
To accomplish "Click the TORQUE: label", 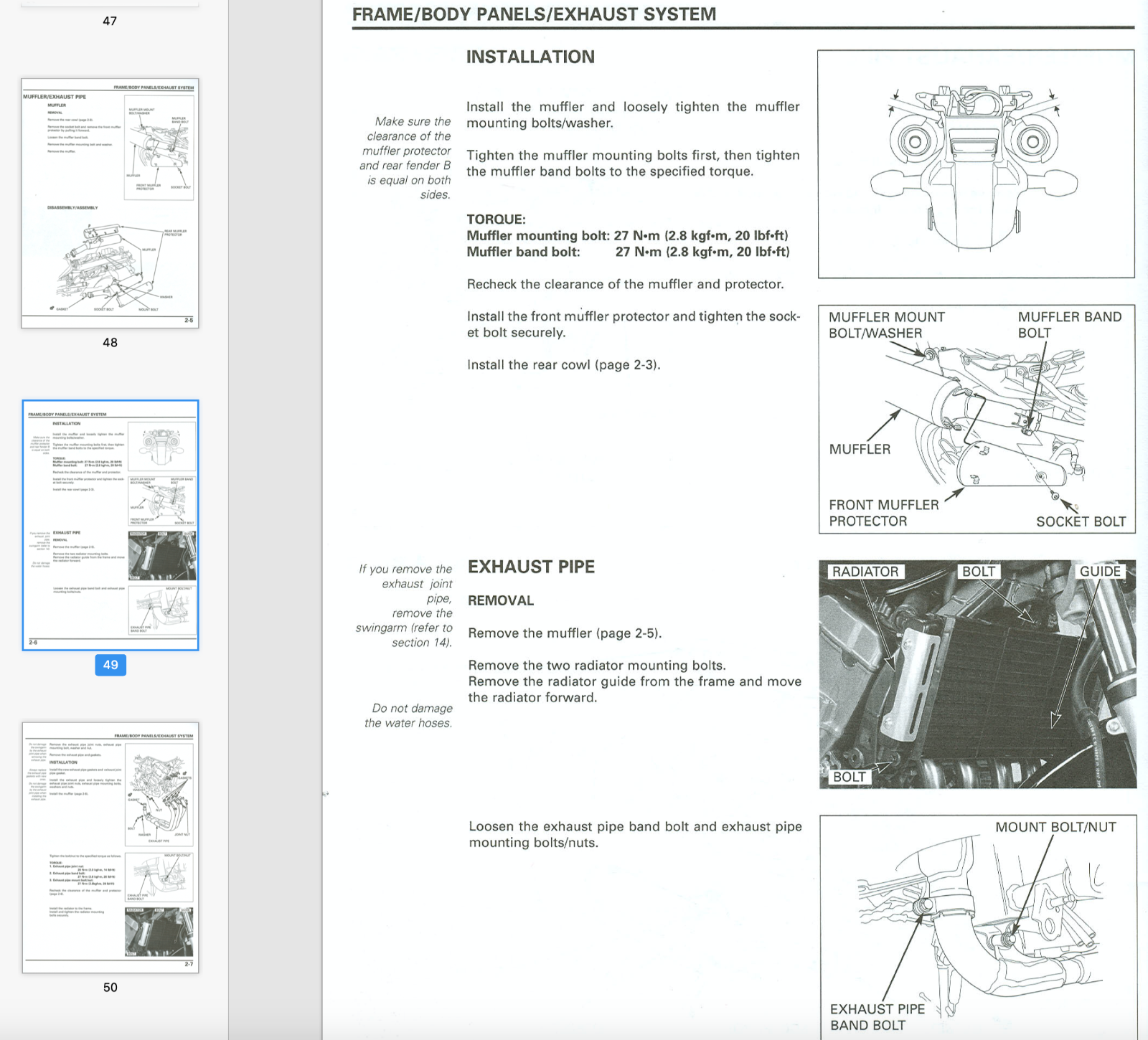I will coord(496,219).
